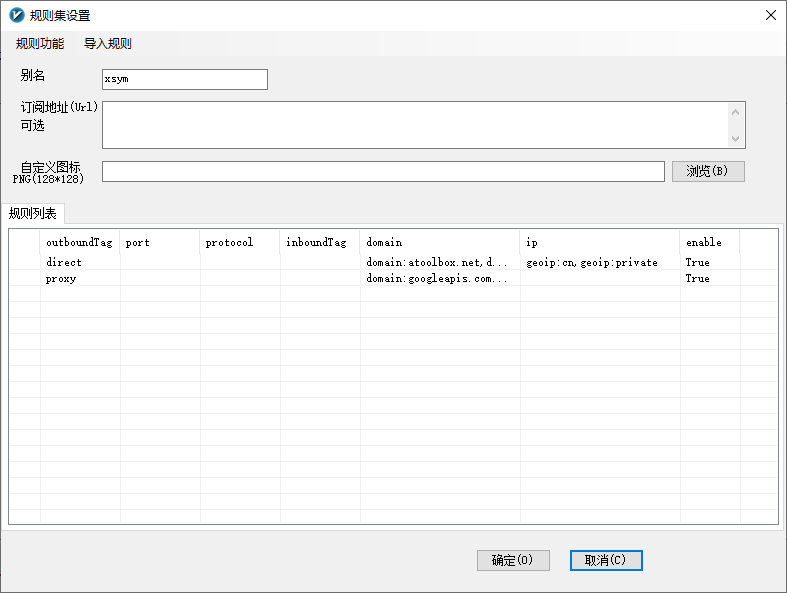Click True in the proxy row
This screenshot has width=787, height=593.
tap(698, 278)
